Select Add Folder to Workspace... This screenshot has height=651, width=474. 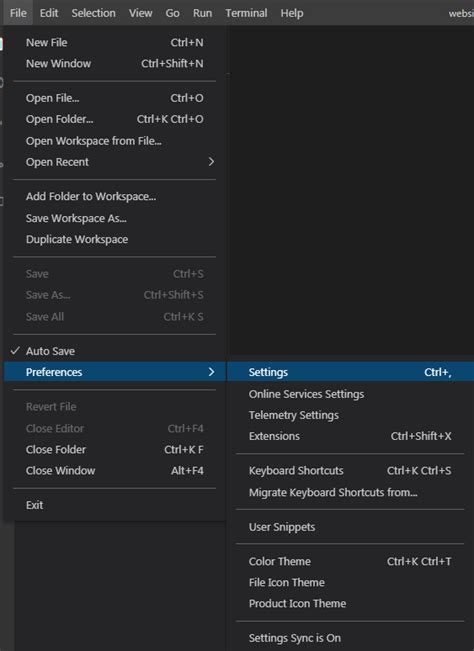(x=115, y=196)
